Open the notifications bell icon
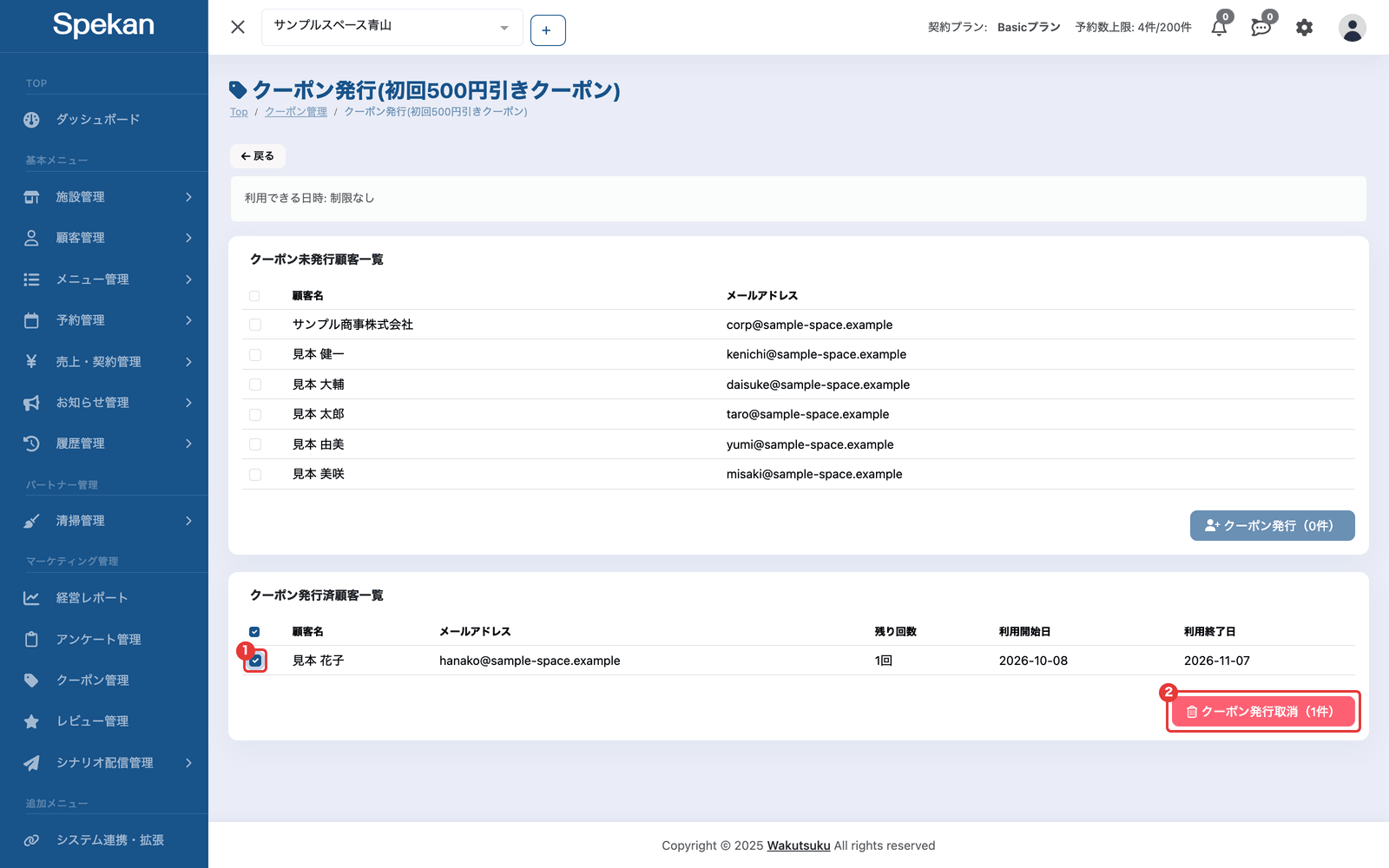This screenshot has width=1389, height=868. point(1219,28)
